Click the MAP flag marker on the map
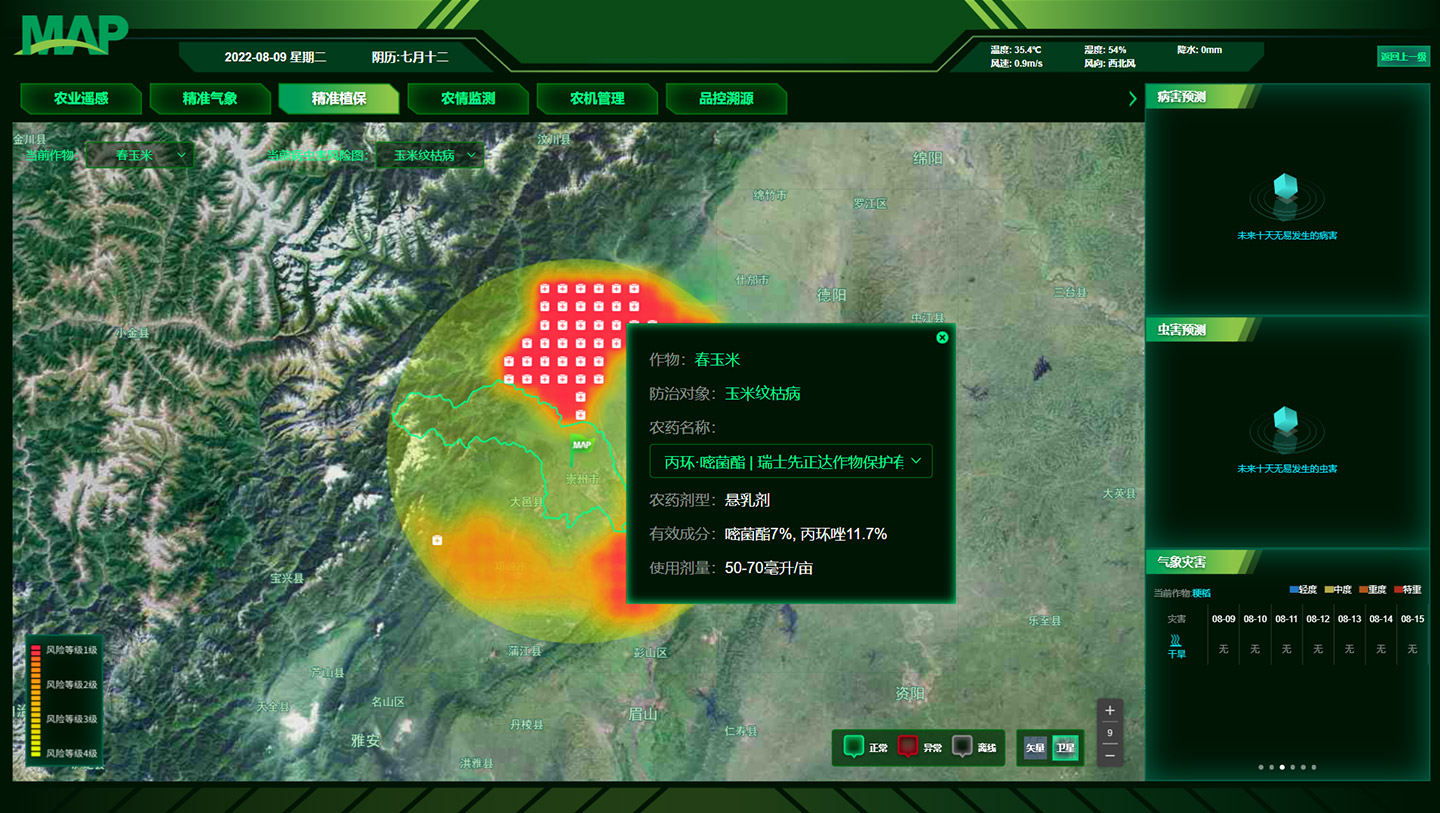Viewport: 1440px width, 813px height. click(x=580, y=448)
